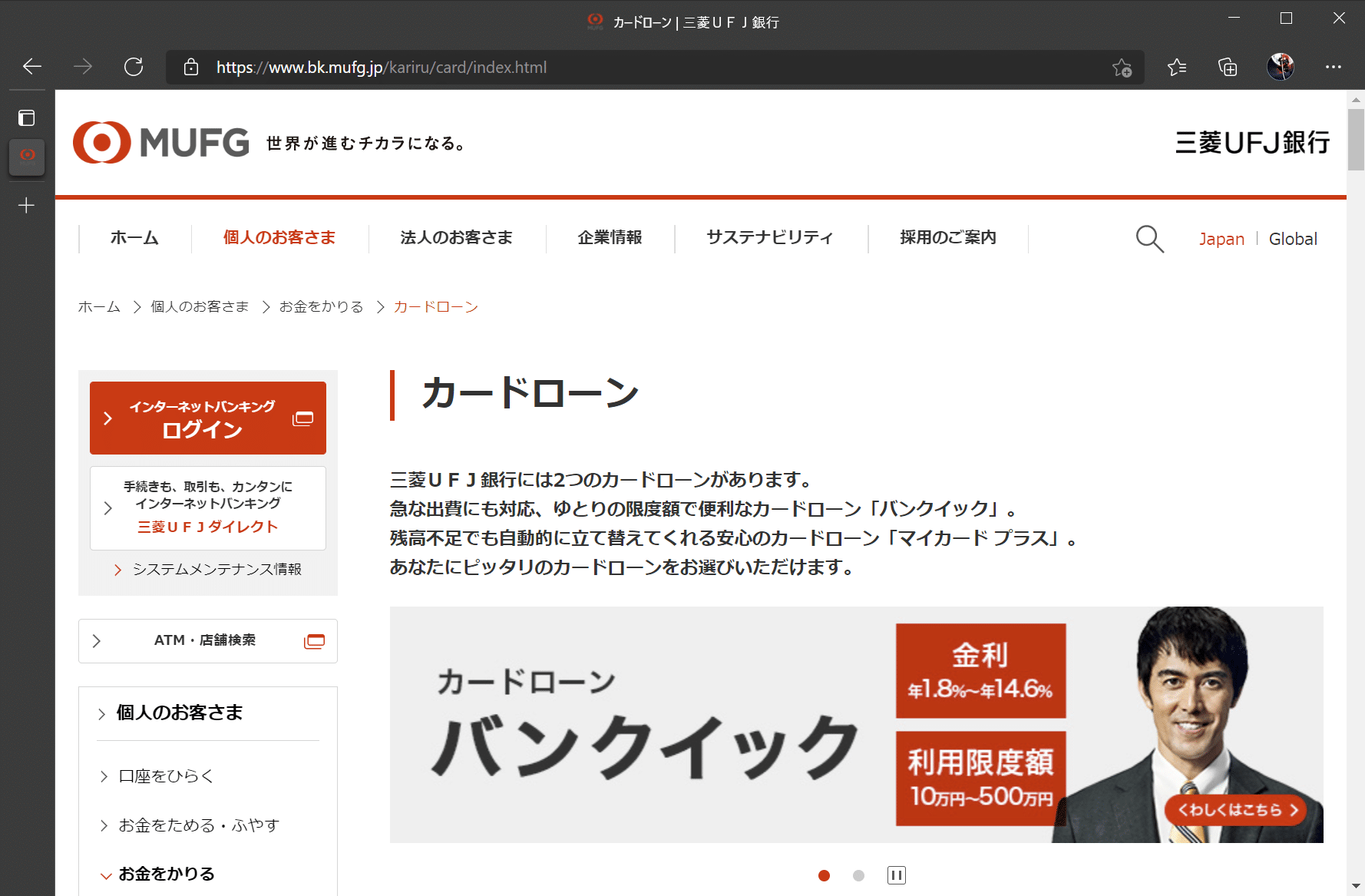This screenshot has width=1365, height=896.
Task: Click くわしくはこちら button on banner
Action: (1235, 810)
